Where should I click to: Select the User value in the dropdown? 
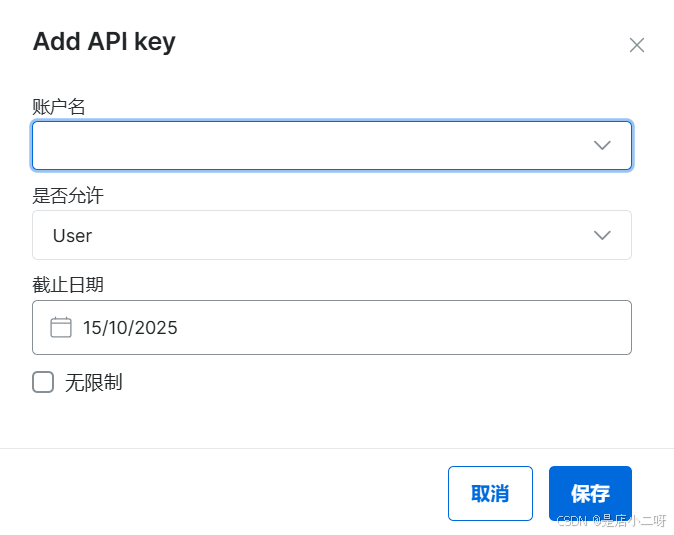pyautogui.click(x=72, y=235)
